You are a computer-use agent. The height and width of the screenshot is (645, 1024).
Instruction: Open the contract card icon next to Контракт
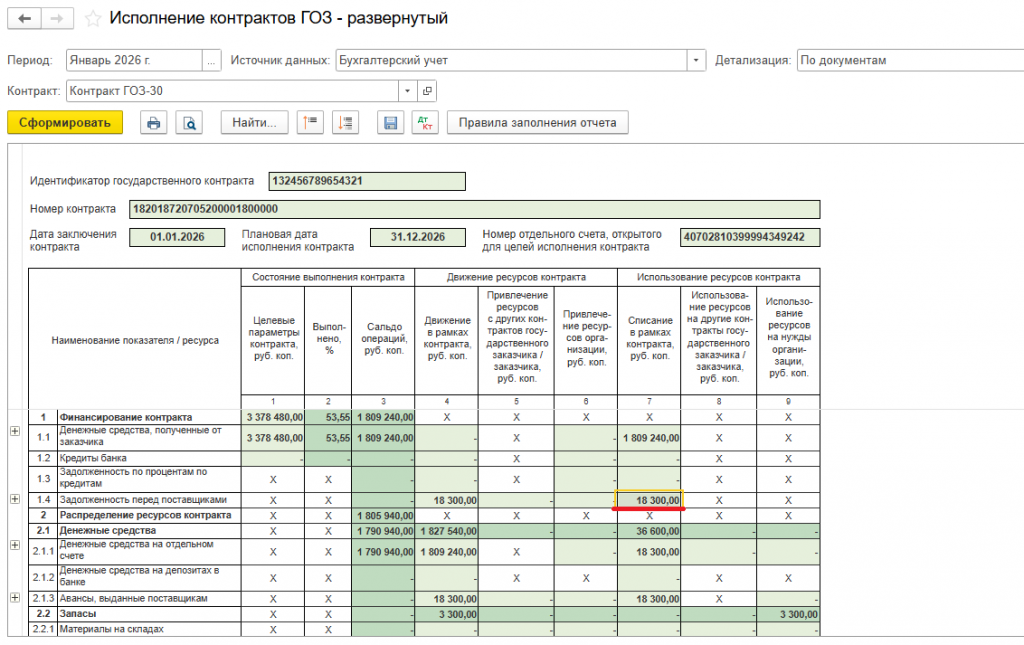pyautogui.click(x=427, y=91)
